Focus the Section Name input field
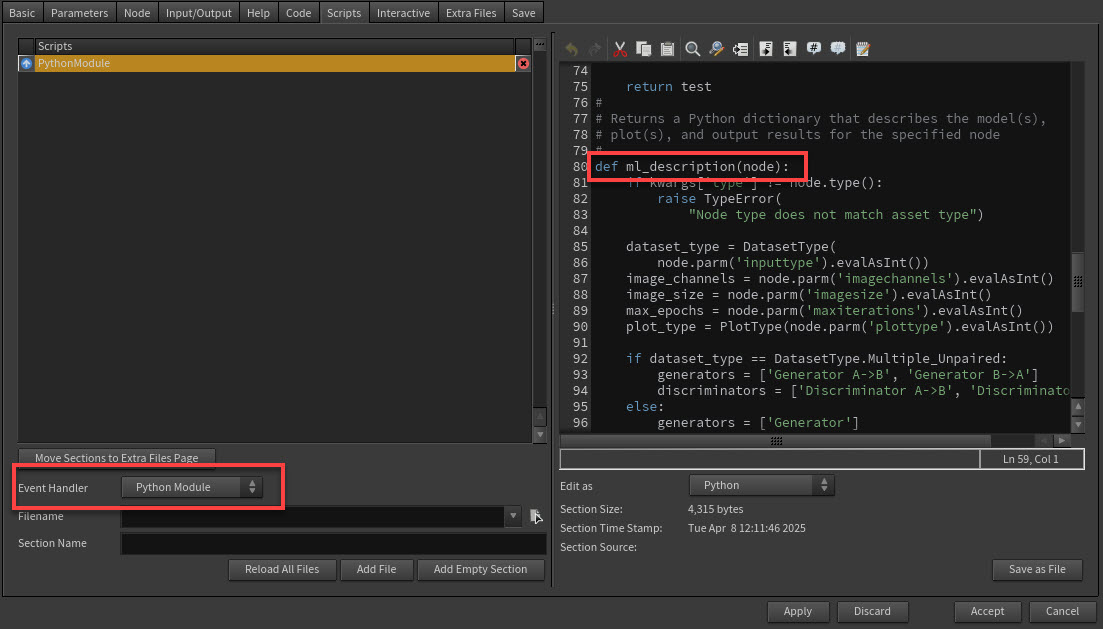 (333, 543)
